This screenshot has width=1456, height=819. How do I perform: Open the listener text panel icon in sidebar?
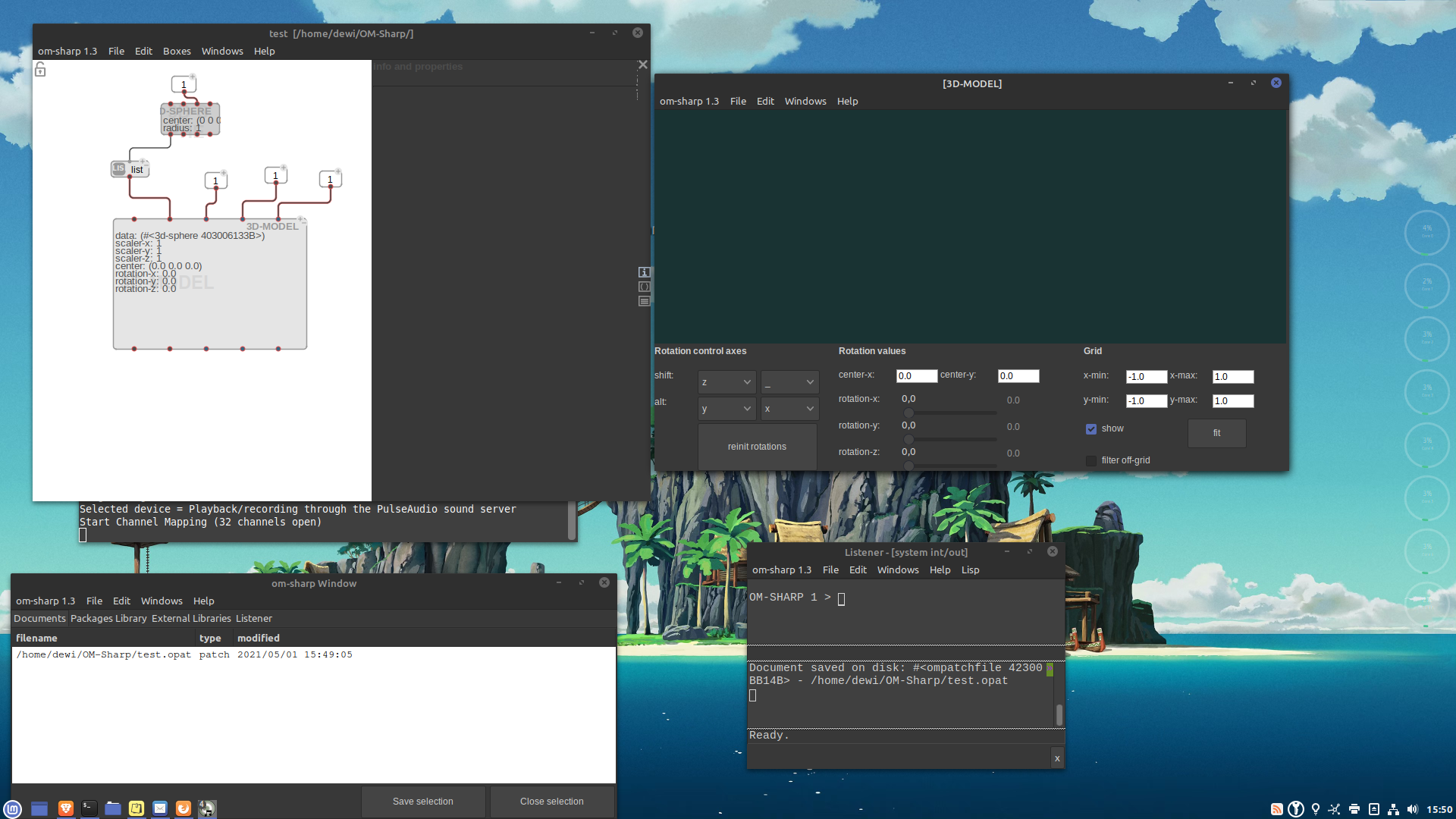pyautogui.click(x=644, y=301)
